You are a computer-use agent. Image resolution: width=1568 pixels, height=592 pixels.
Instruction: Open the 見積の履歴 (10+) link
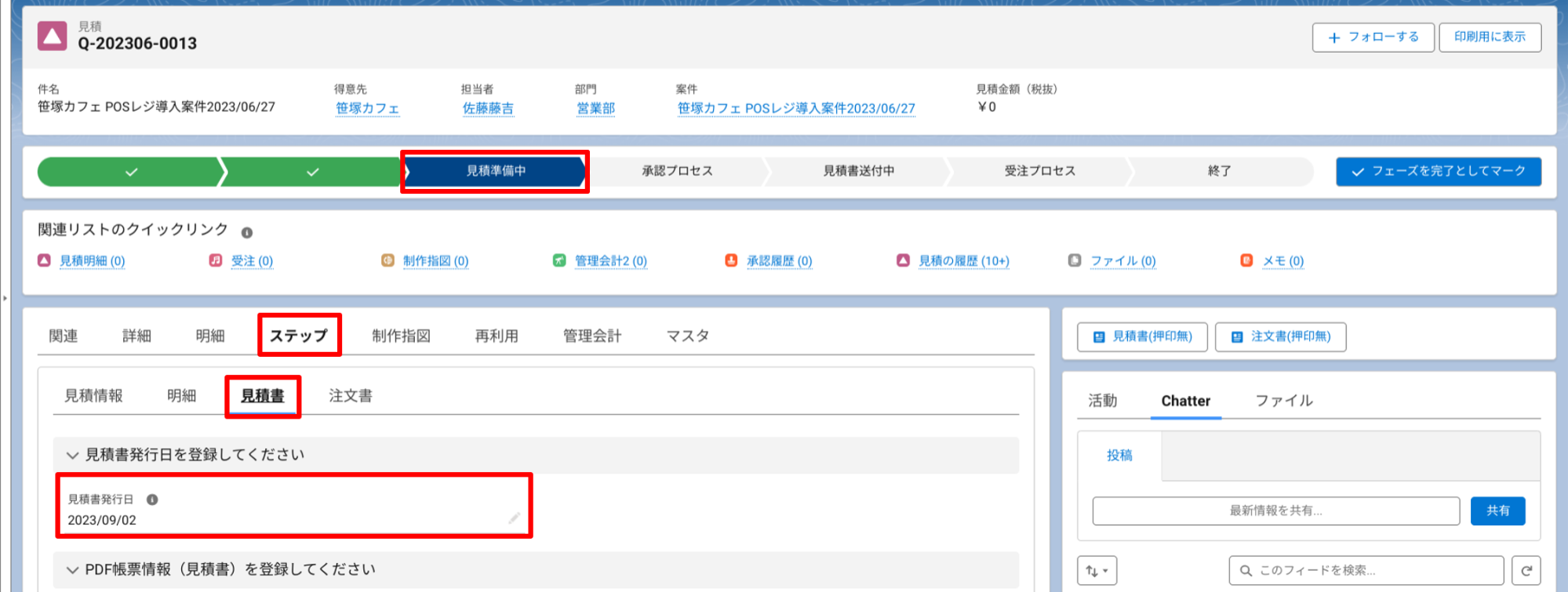(x=964, y=261)
